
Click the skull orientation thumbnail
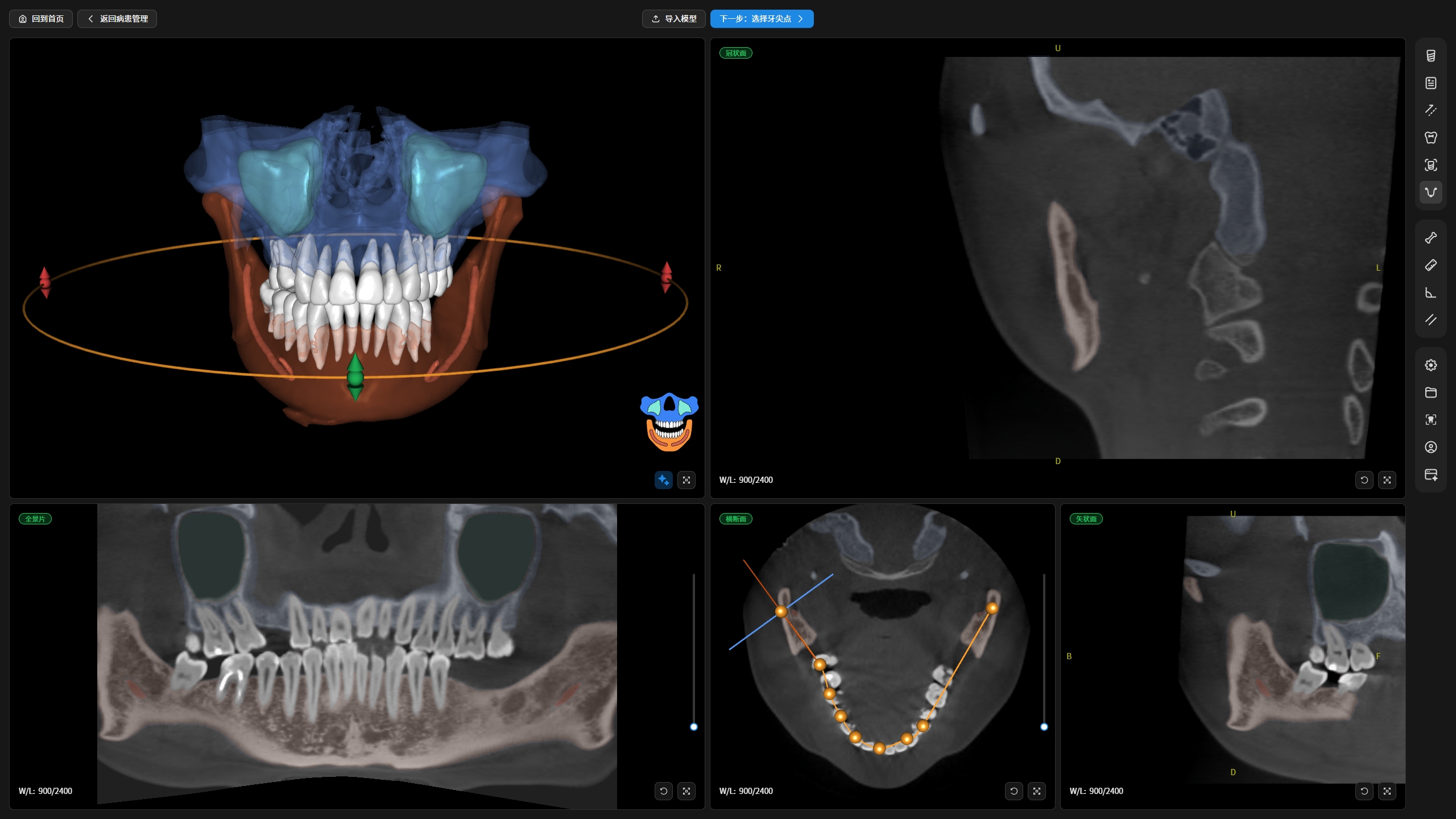[669, 421]
